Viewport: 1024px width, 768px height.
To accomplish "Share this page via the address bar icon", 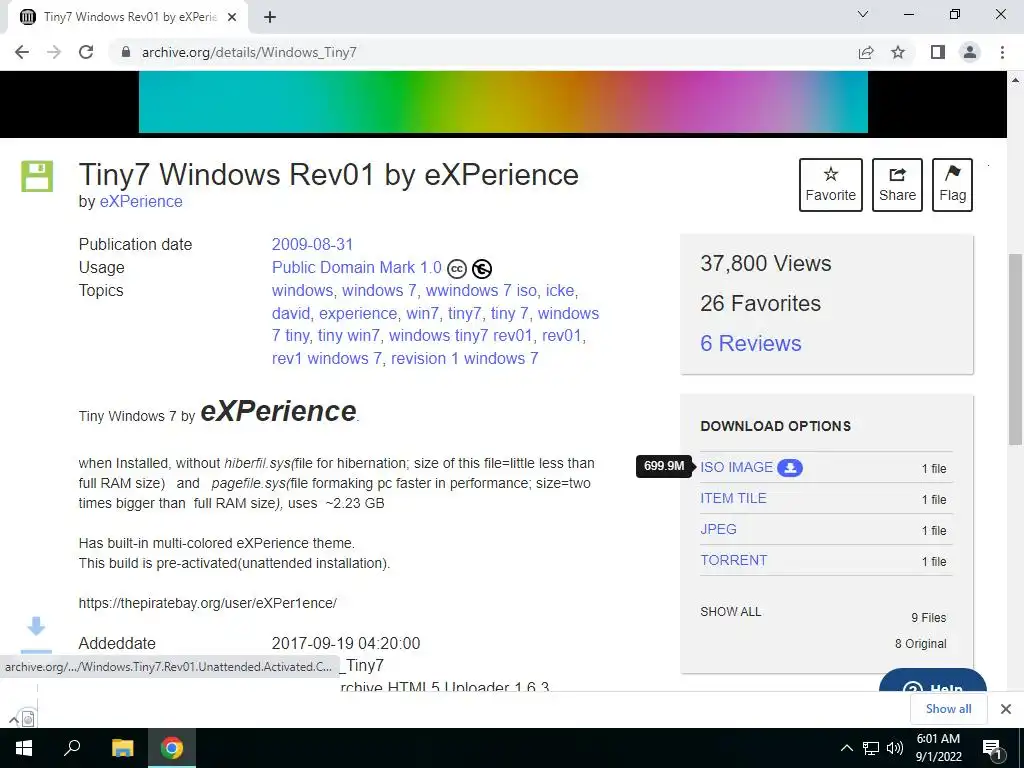I will tap(866, 52).
